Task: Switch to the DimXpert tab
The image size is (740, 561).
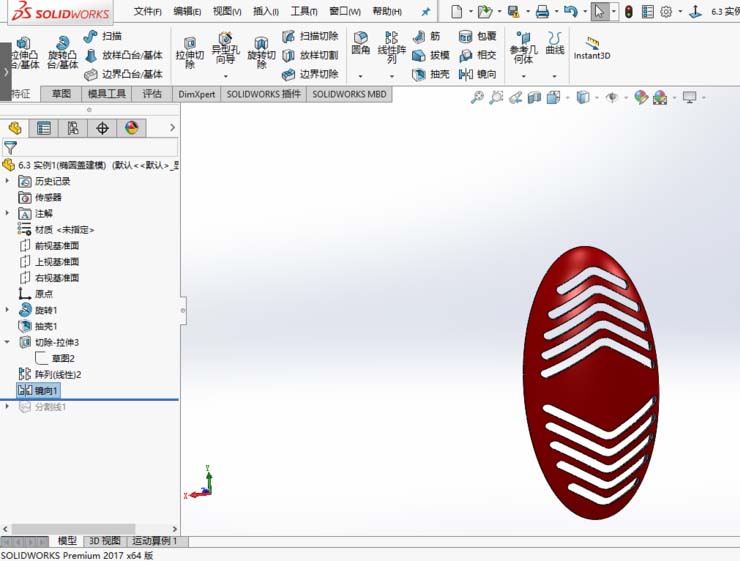Action: [x=196, y=94]
